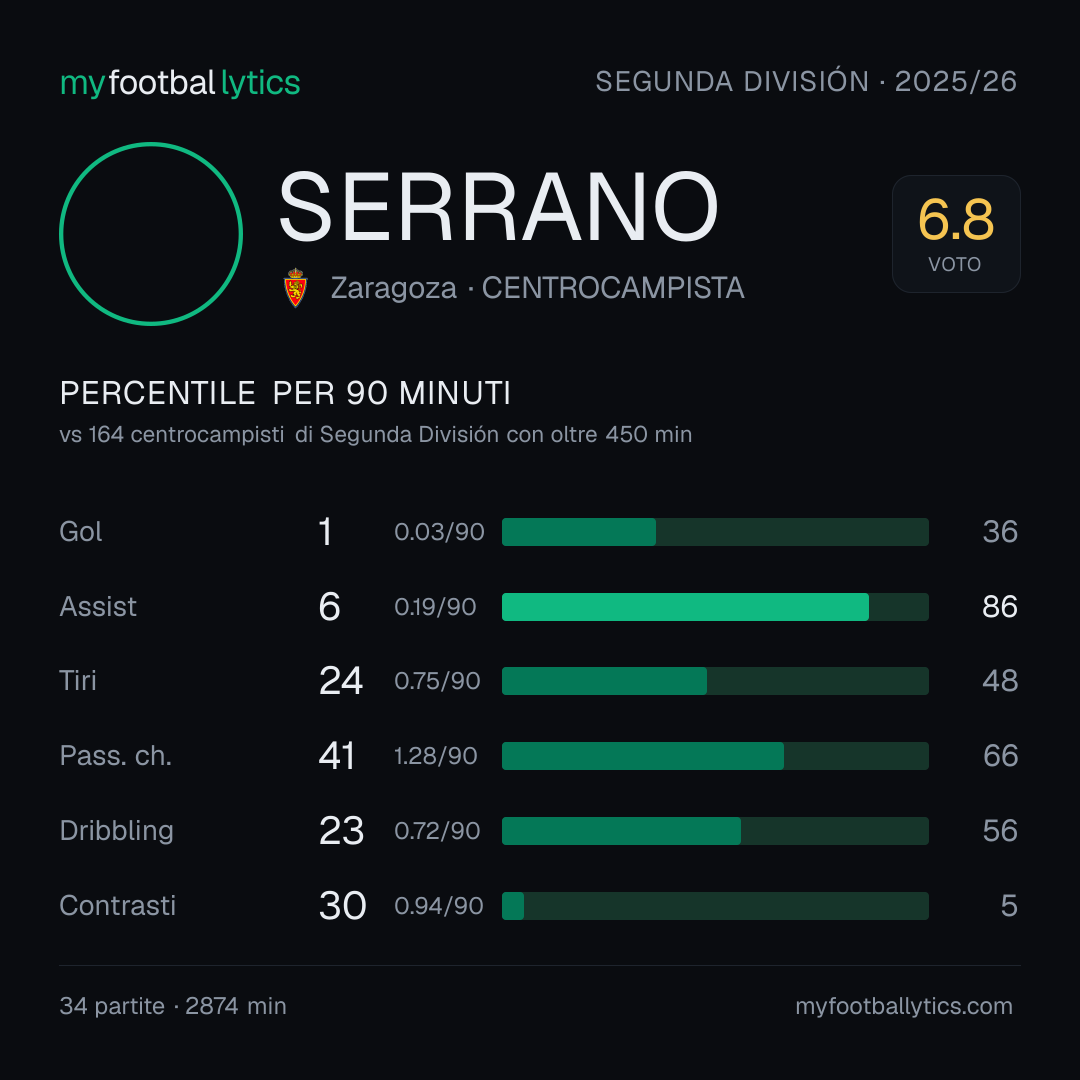Select the Assist stat label
This screenshot has width=1080, height=1080.
(98, 607)
